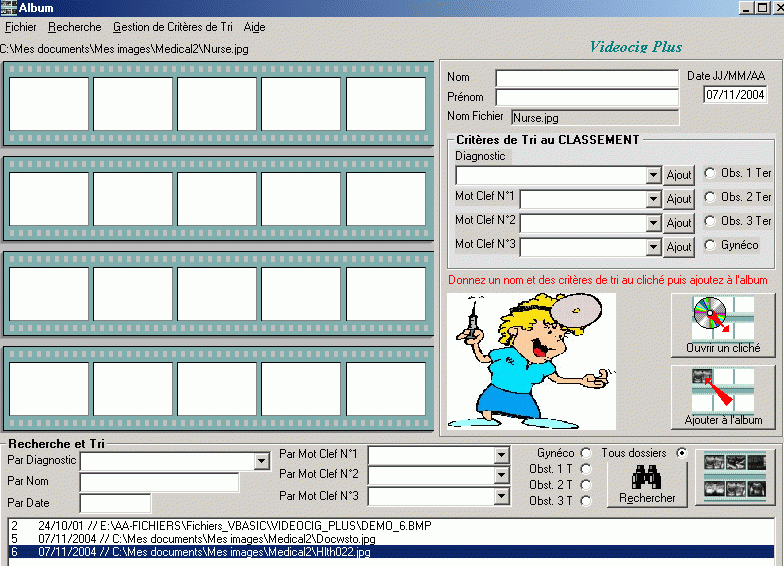The image size is (784, 566).
Task: Select the Obs. 1 Ter radio button
Action: (710, 173)
